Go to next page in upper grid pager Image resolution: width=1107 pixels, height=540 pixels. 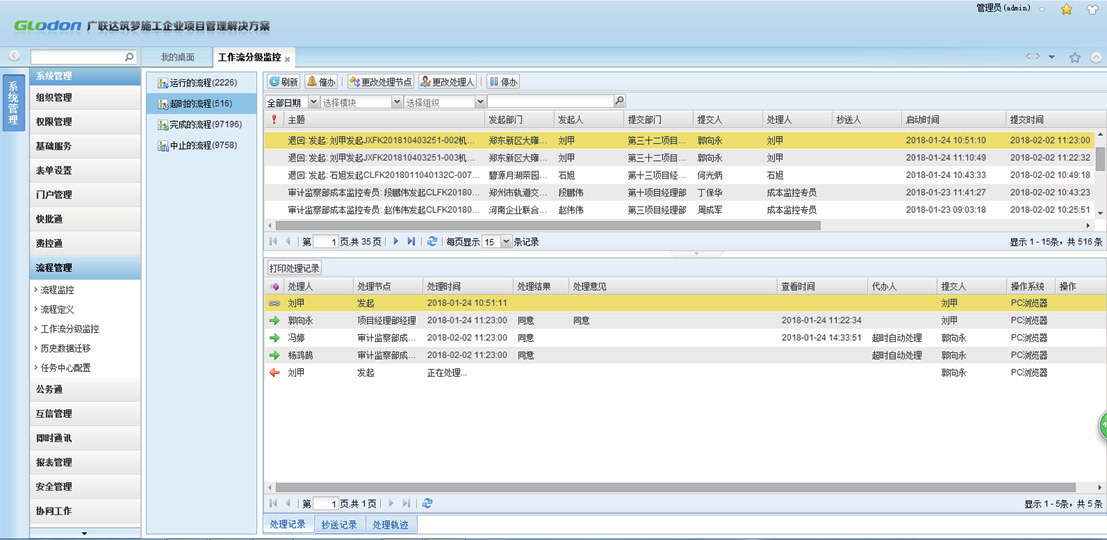point(396,242)
